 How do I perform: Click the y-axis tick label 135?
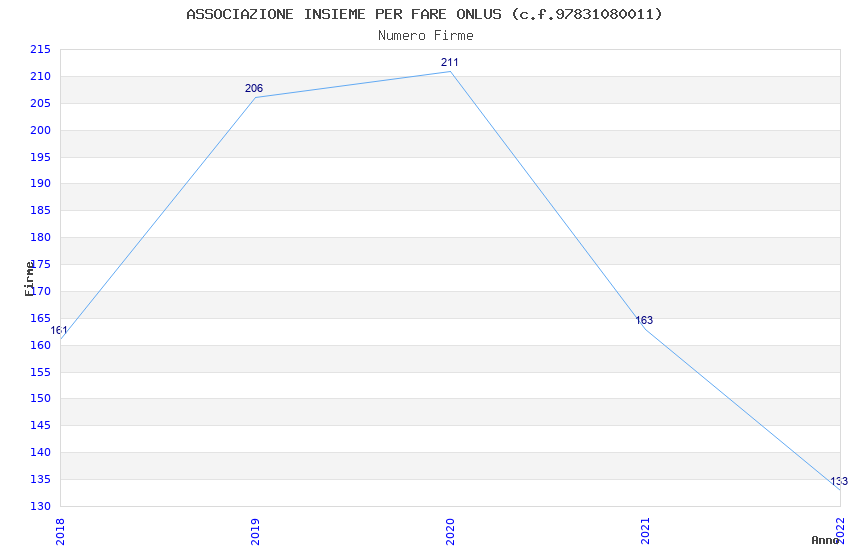(x=40, y=479)
